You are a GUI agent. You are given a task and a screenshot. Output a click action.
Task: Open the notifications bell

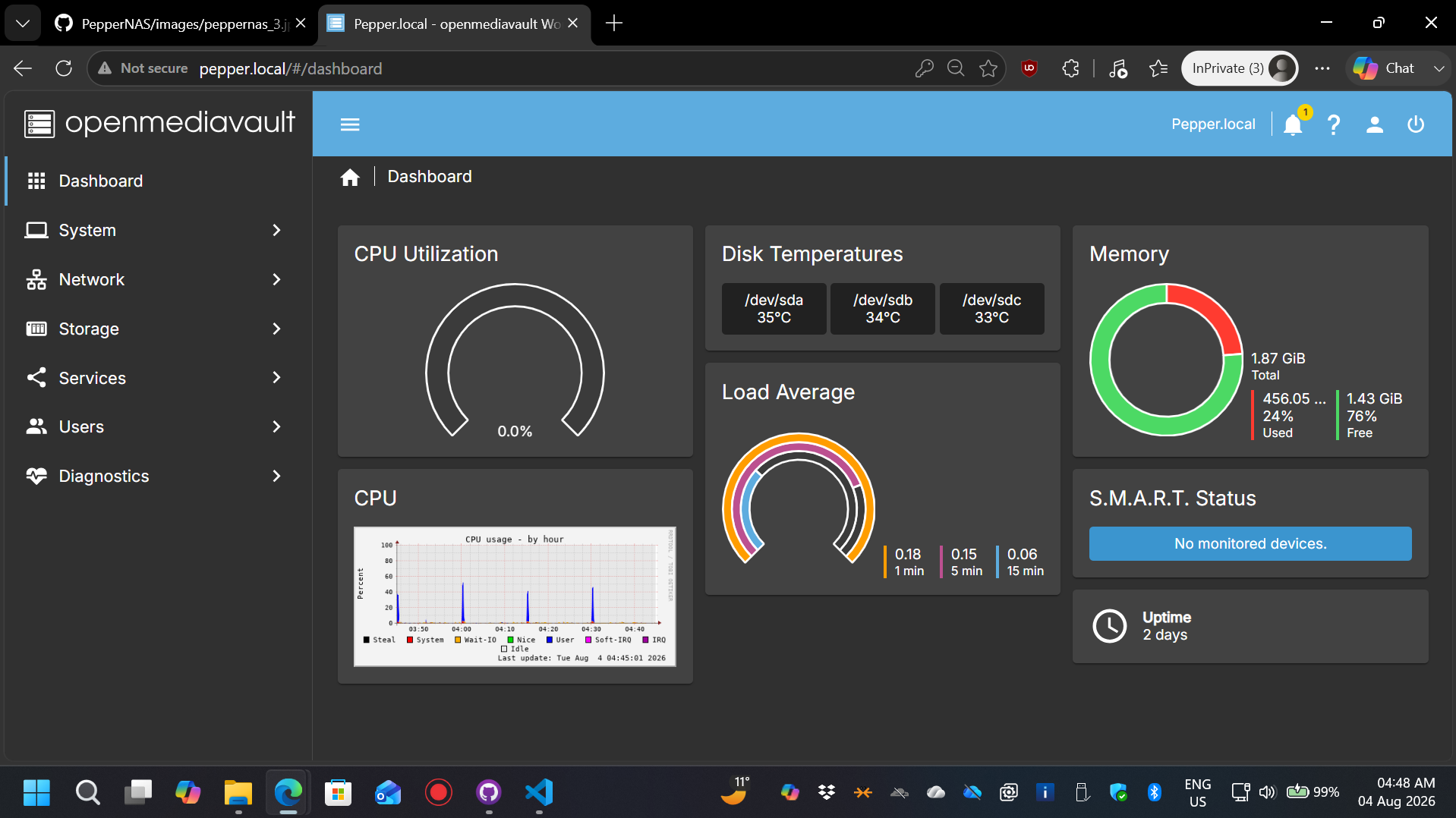[1293, 124]
